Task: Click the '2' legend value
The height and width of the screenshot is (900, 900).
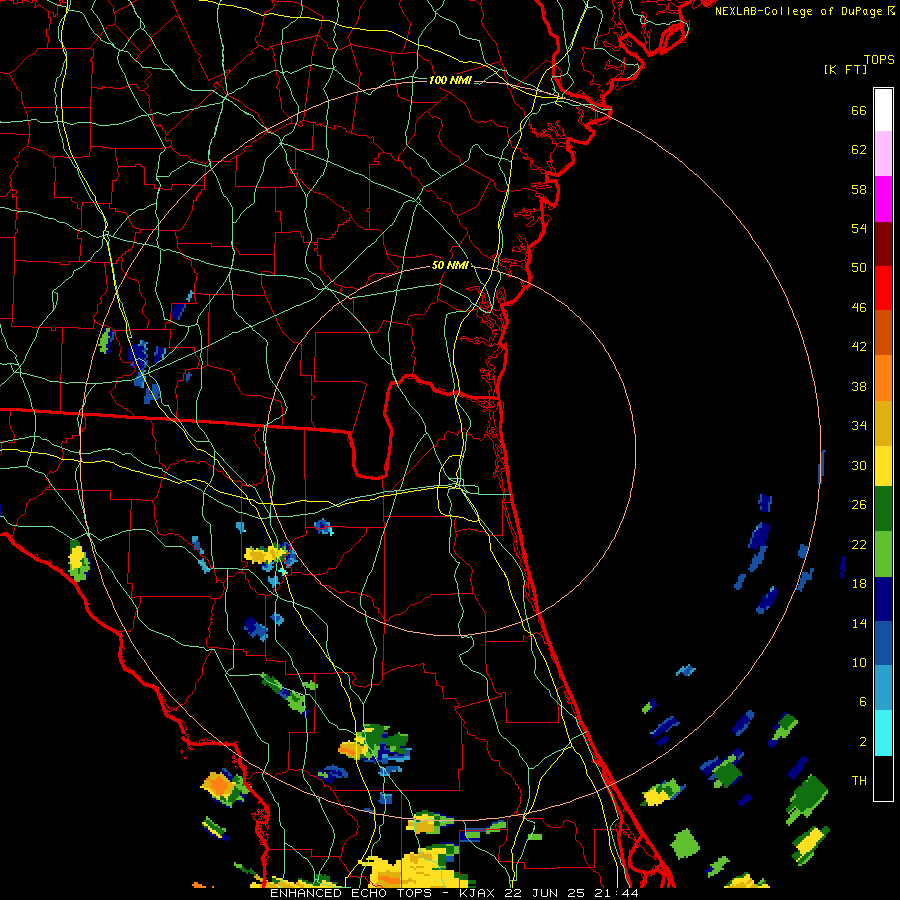Action: click(x=863, y=742)
